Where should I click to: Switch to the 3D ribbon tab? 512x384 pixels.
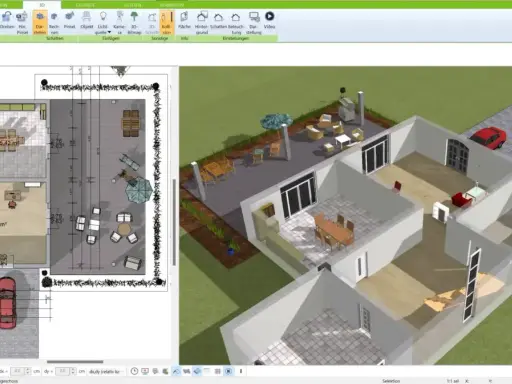(x=42, y=5)
